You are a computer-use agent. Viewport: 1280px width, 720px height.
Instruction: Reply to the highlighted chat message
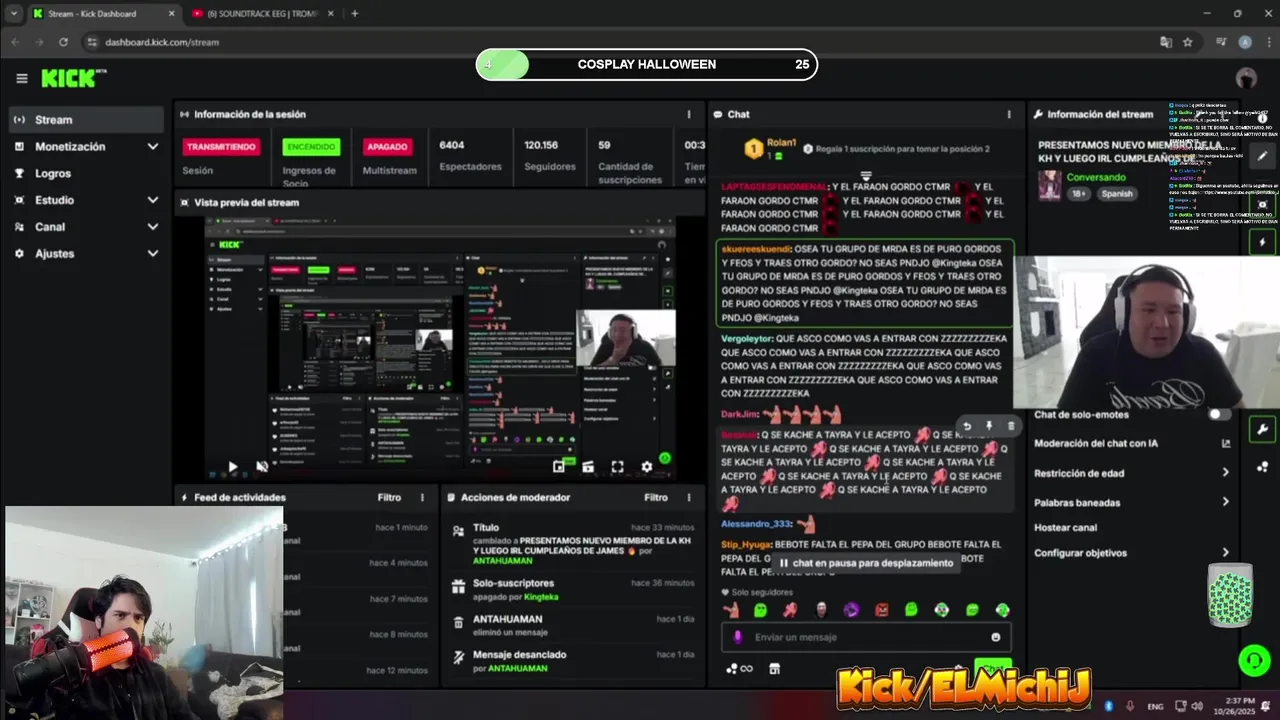pyautogui.click(x=967, y=426)
